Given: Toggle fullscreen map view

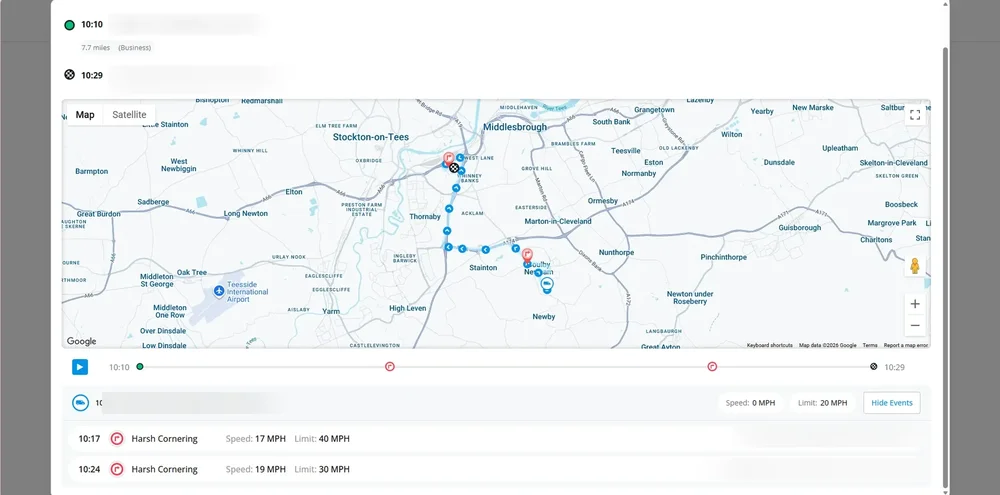Looking at the screenshot, I should (x=915, y=115).
